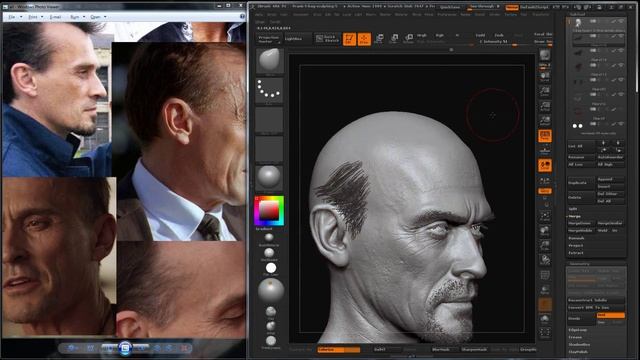Click right shelf Move view icon

(x=544, y=231)
